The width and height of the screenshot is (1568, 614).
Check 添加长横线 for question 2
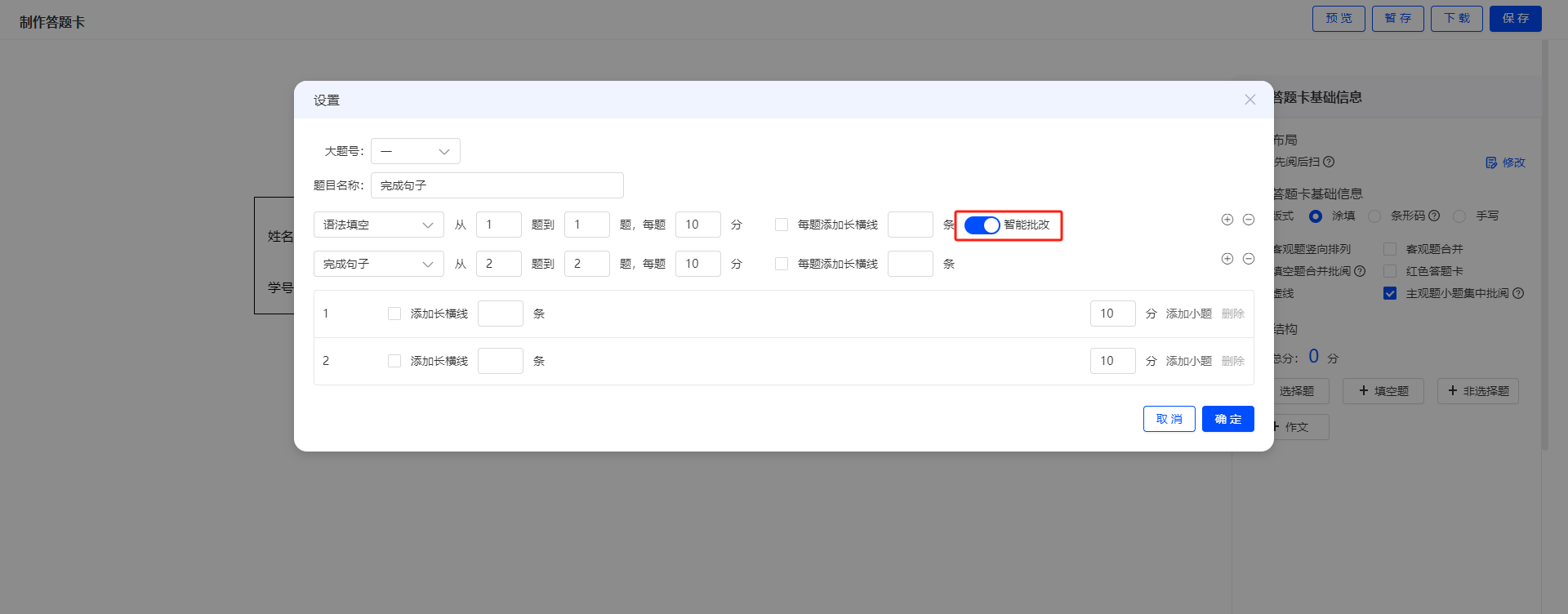pos(394,361)
